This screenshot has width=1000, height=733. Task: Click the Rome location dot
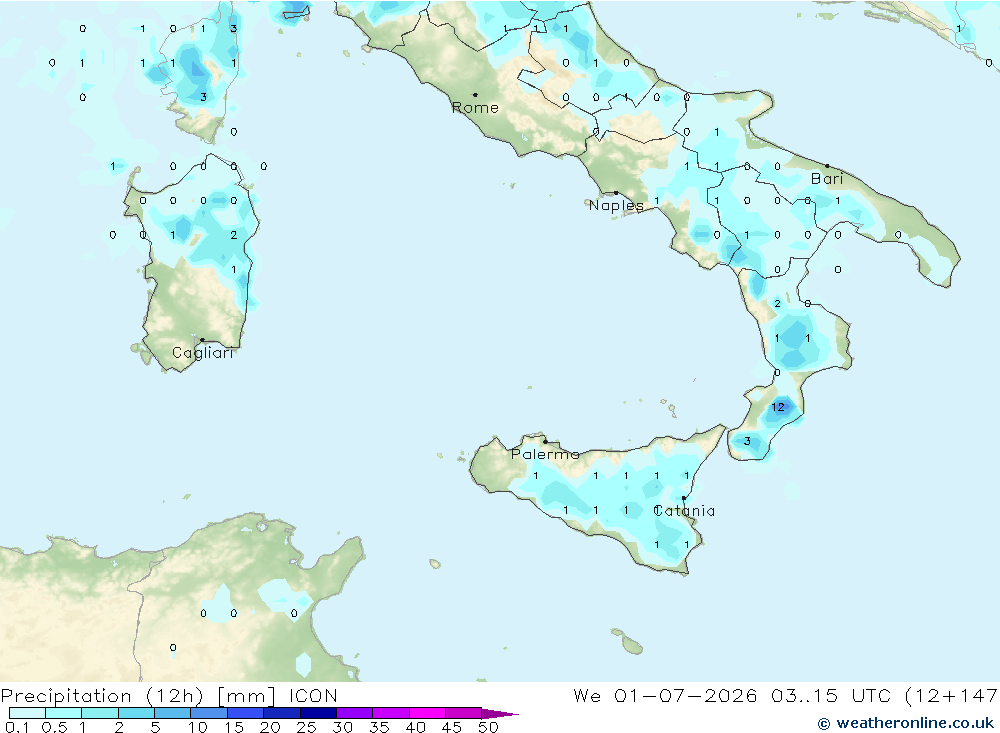[x=475, y=95]
